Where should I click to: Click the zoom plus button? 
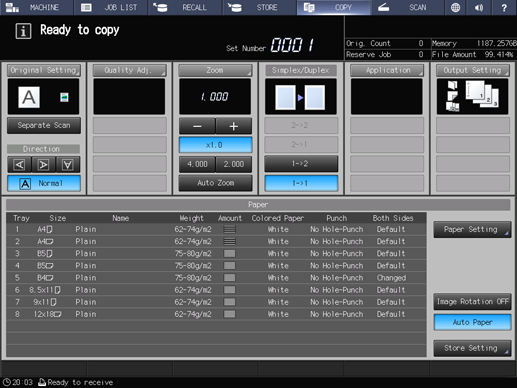pyautogui.click(x=234, y=126)
